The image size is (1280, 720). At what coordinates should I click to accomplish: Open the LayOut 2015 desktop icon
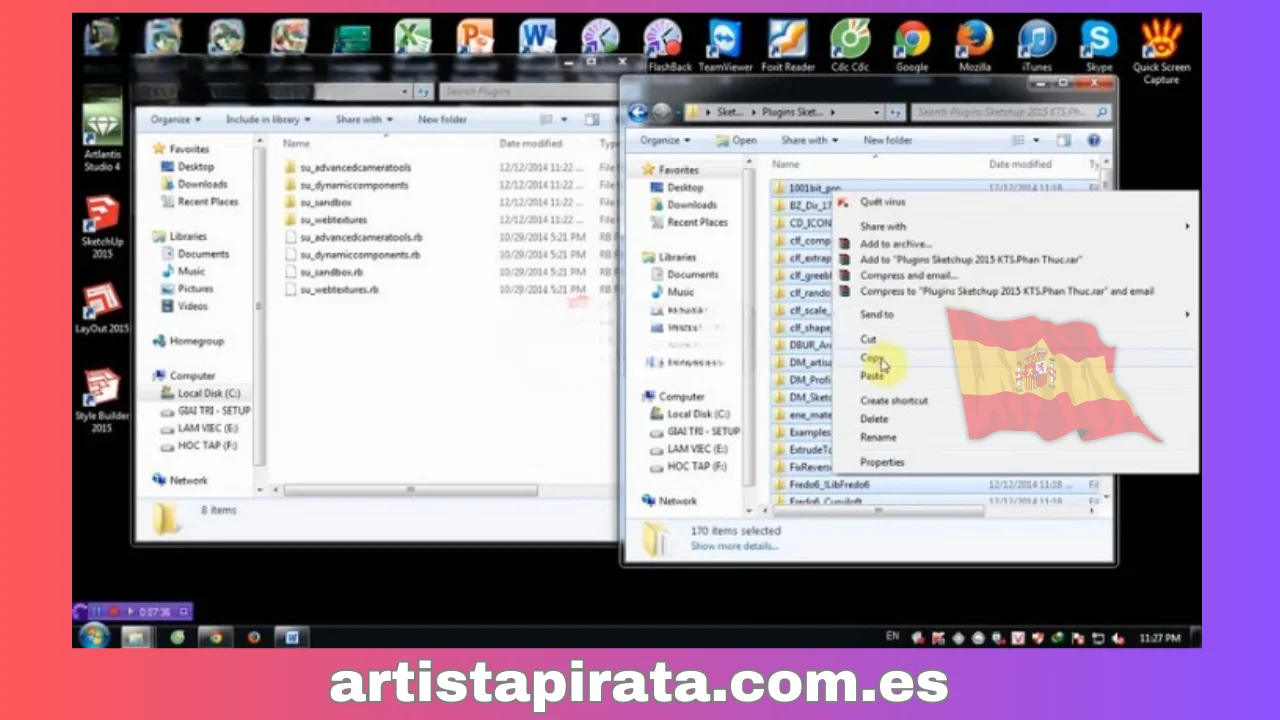tap(102, 309)
